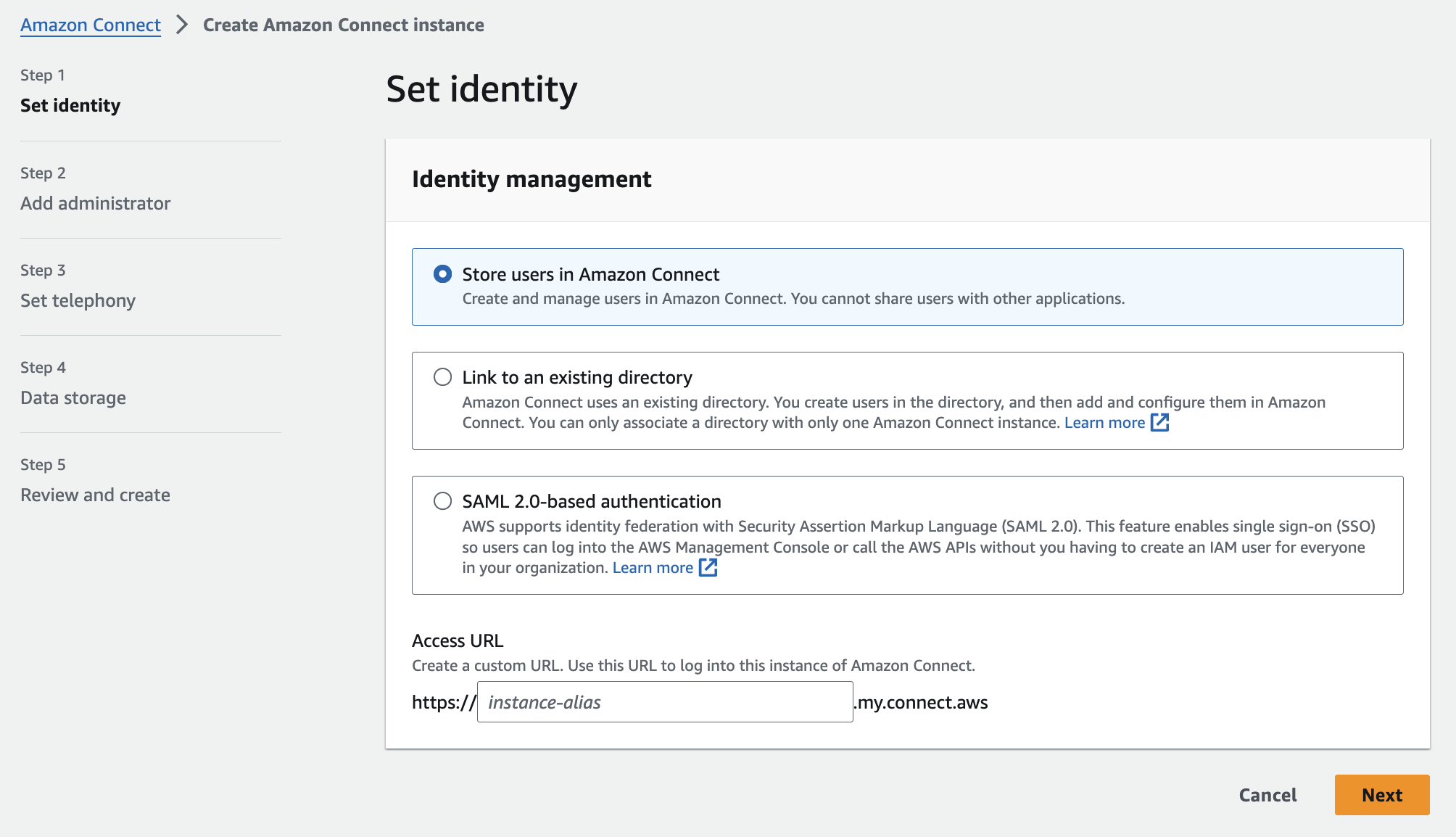Screen dimensions: 1456x837
Task: Open Step 5 Review and create
Action: [x=95, y=495]
